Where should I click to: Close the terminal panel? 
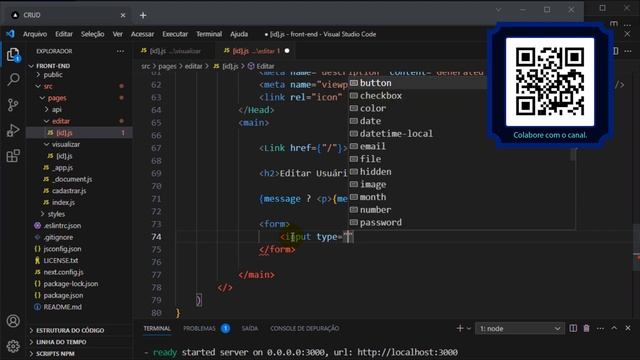point(628,328)
